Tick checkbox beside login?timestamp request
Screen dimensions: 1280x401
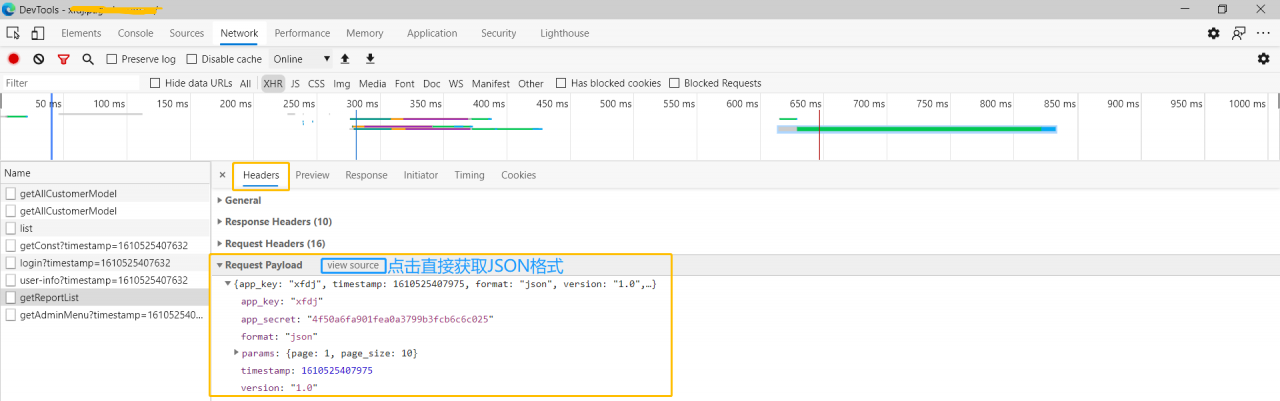11,263
